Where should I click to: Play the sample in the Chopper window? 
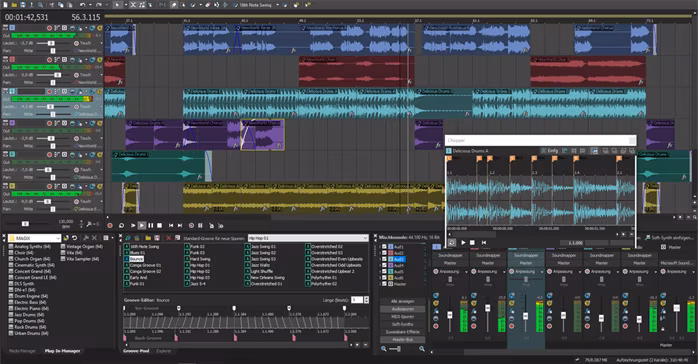coord(463,243)
